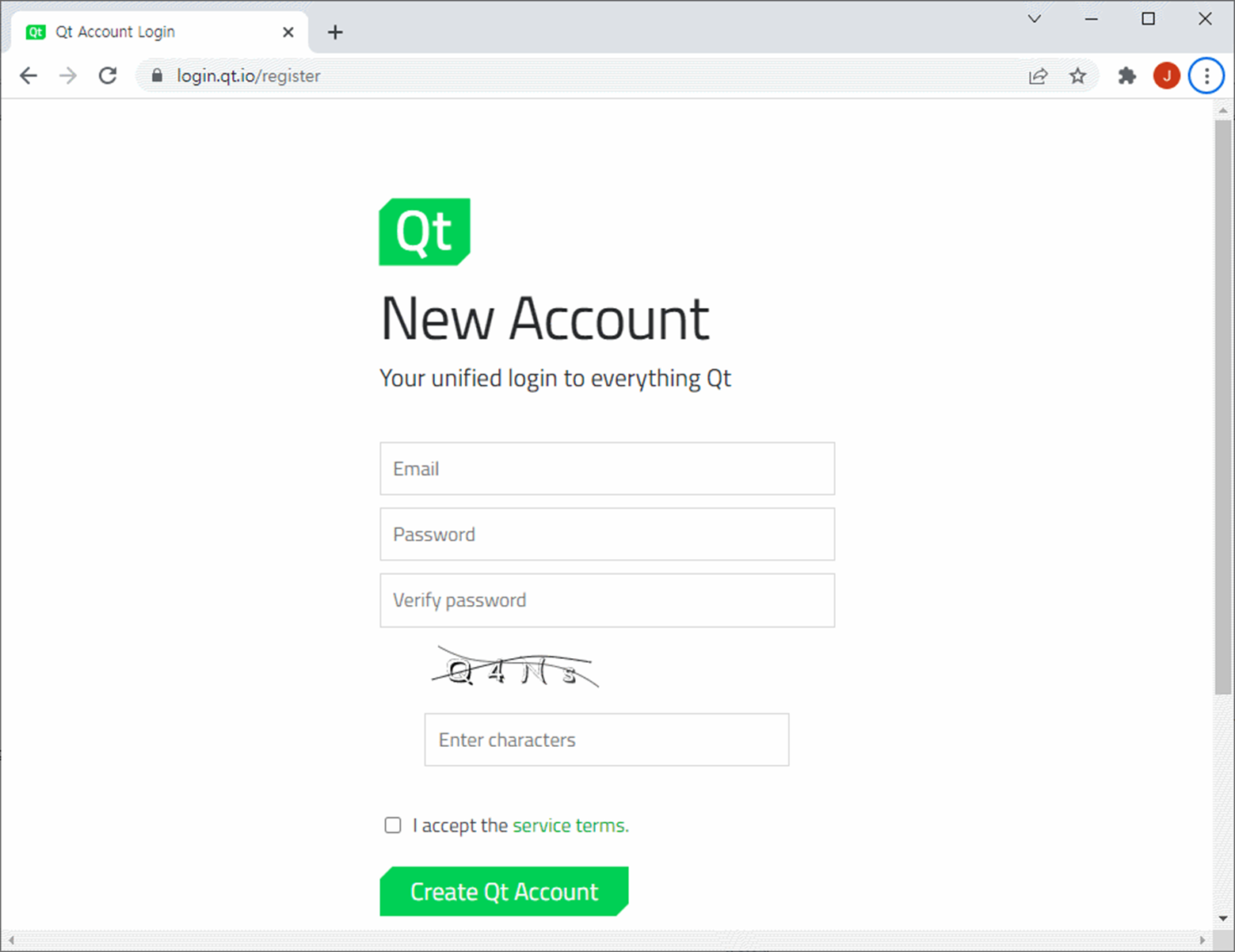Click the Verify password field

point(608,600)
